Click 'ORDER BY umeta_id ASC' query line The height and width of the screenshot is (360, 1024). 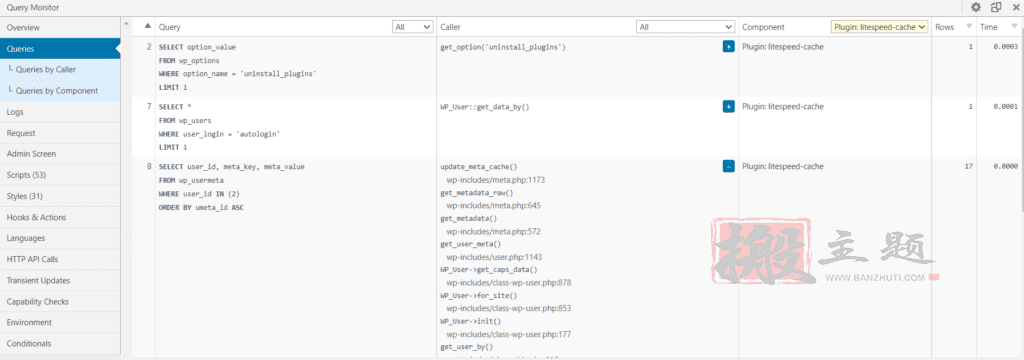(x=202, y=207)
